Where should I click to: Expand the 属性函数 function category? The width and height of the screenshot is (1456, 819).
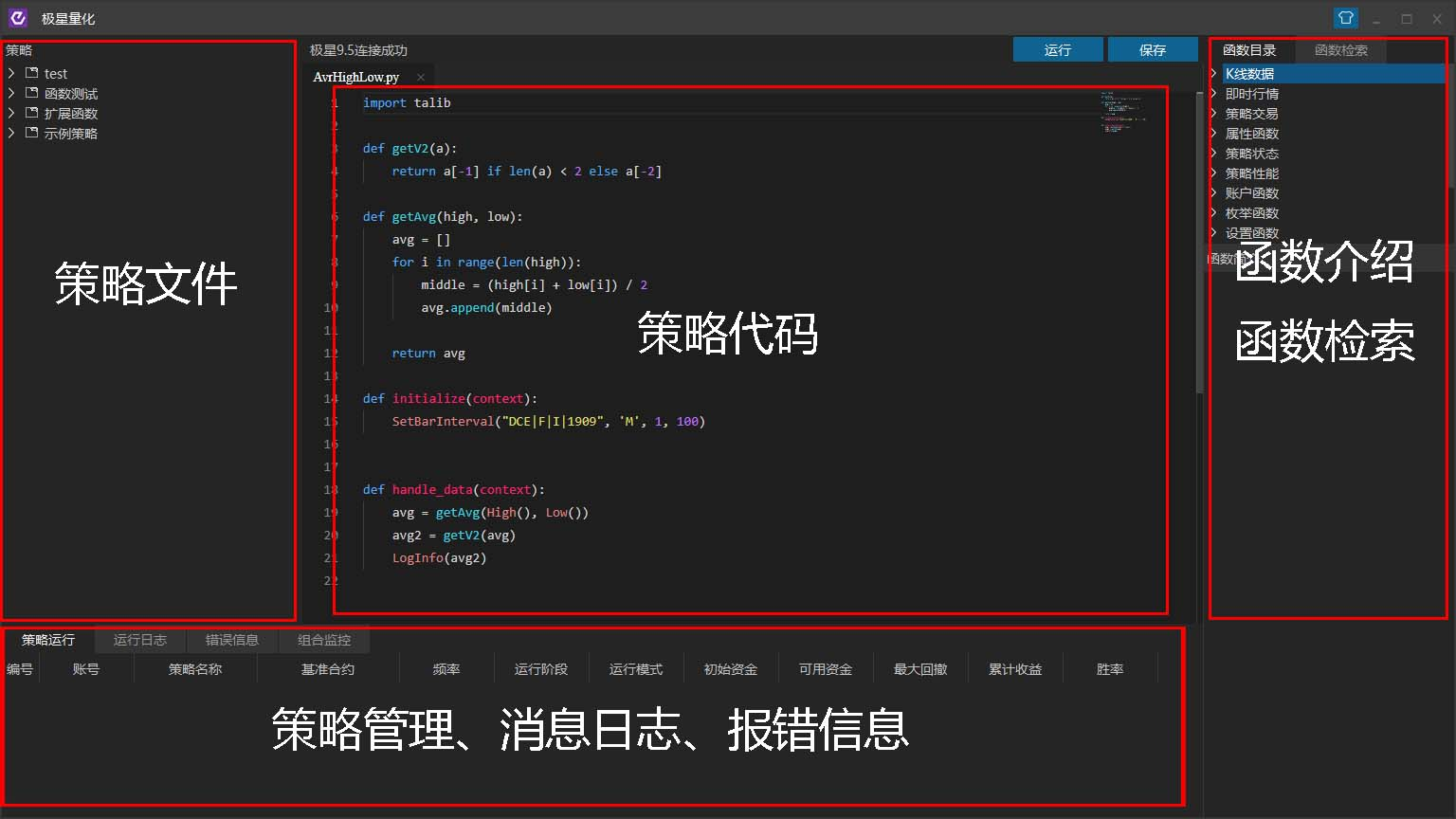pos(1214,133)
